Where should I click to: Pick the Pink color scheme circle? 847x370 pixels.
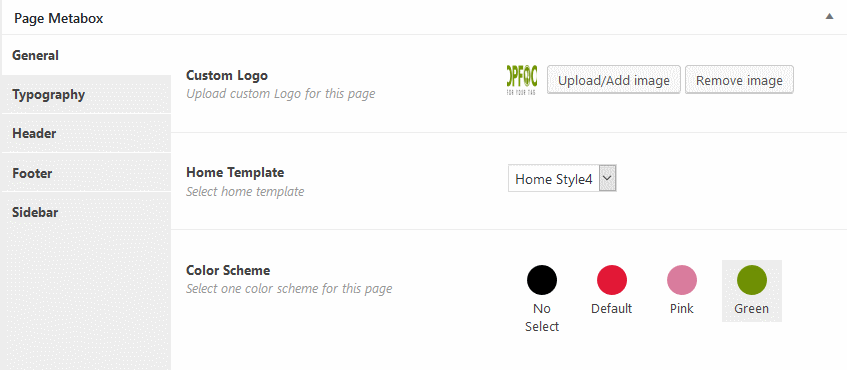pos(682,280)
